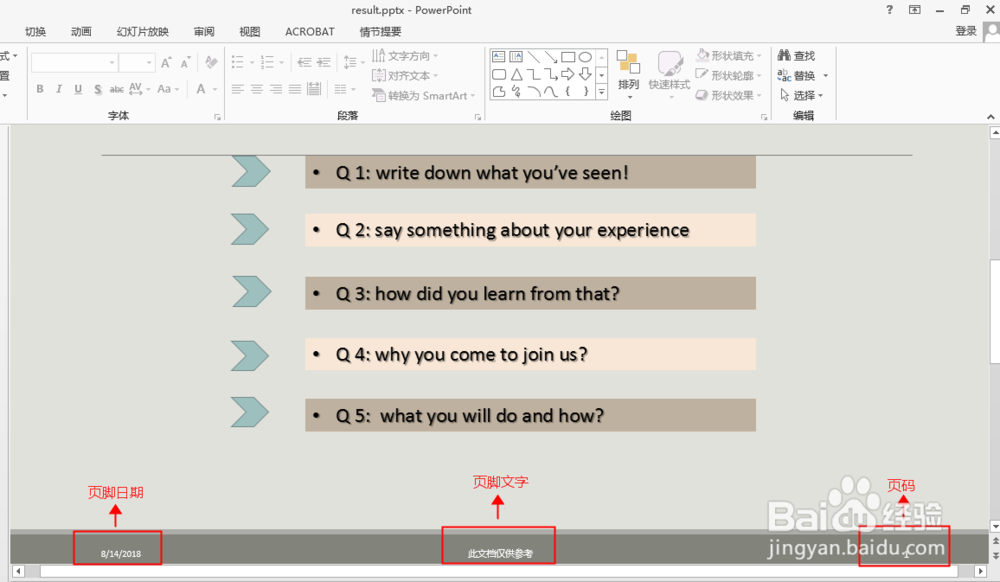Toggle Bold formatting button
Screen dimensions: 1000x582
40,89
